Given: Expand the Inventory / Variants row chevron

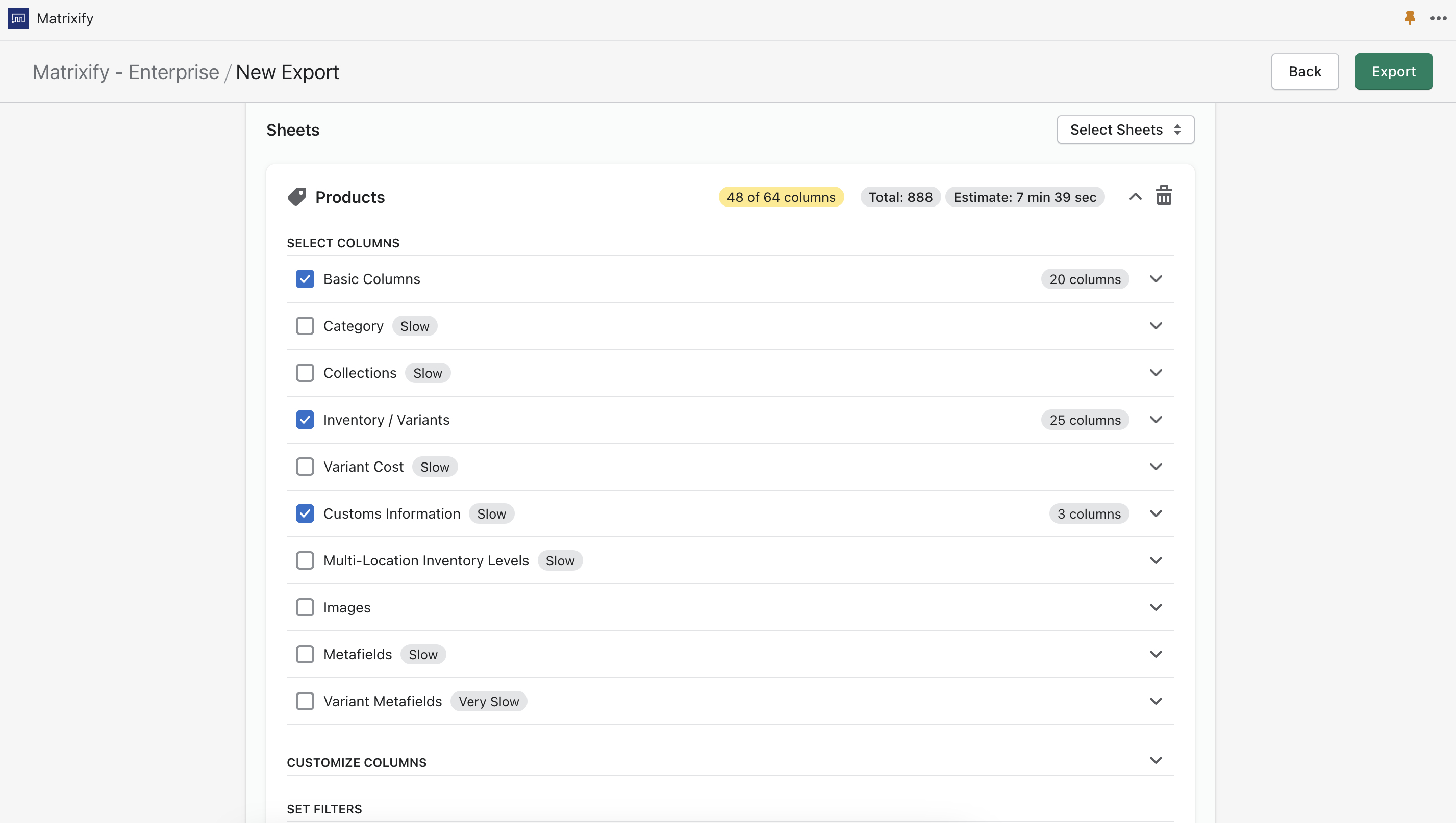Looking at the screenshot, I should (x=1156, y=420).
